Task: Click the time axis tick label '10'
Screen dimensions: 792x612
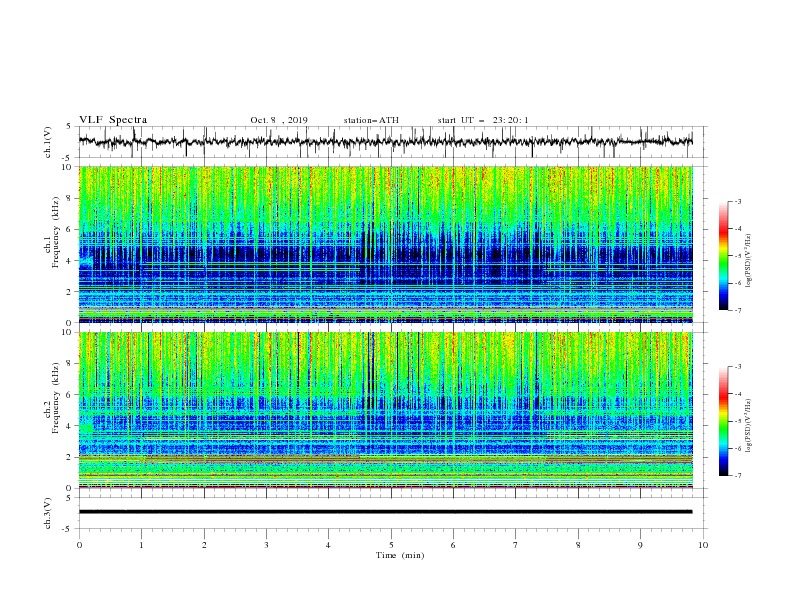Action: [703, 545]
